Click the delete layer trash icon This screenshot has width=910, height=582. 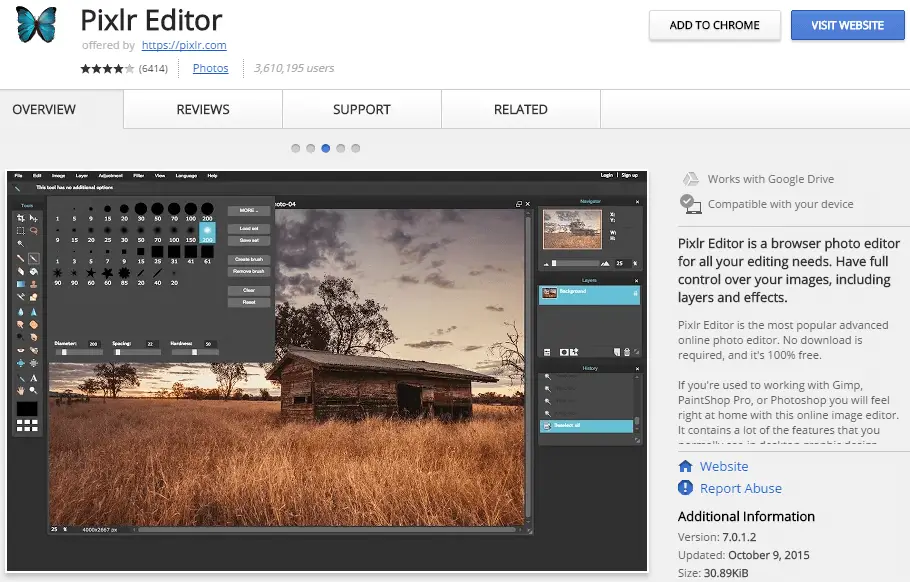point(627,352)
